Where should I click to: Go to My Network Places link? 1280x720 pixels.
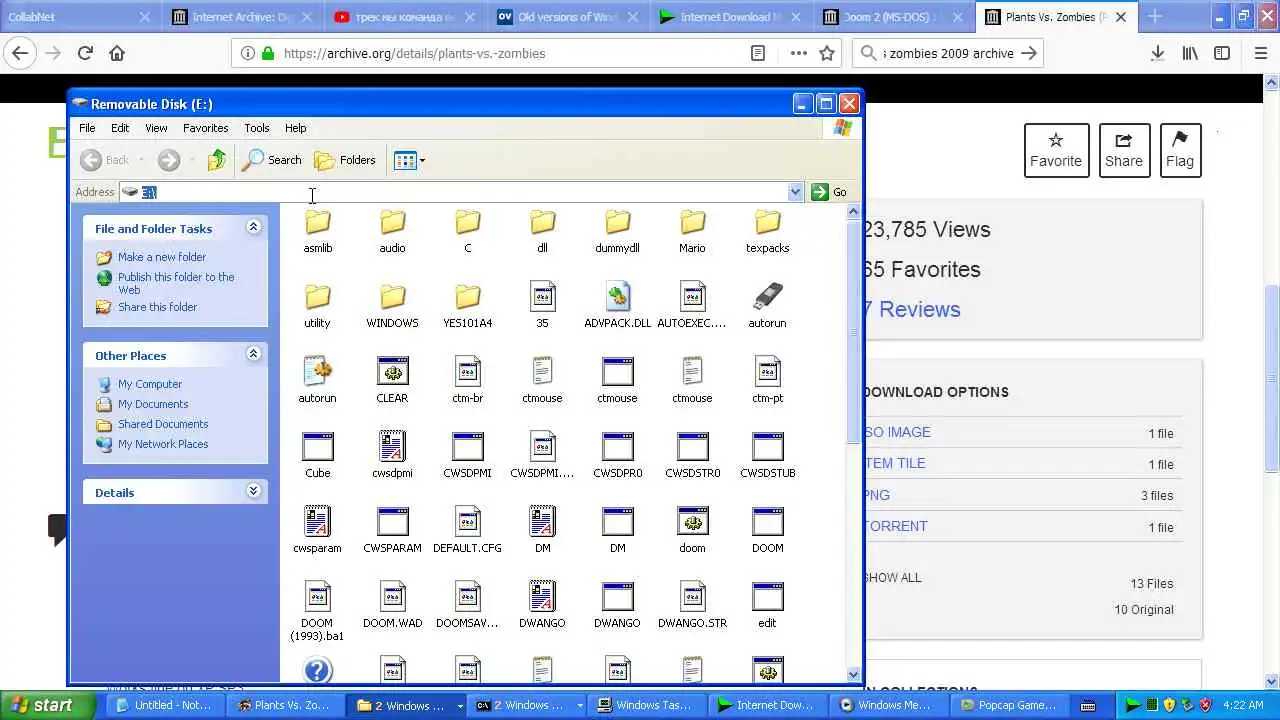point(163,444)
